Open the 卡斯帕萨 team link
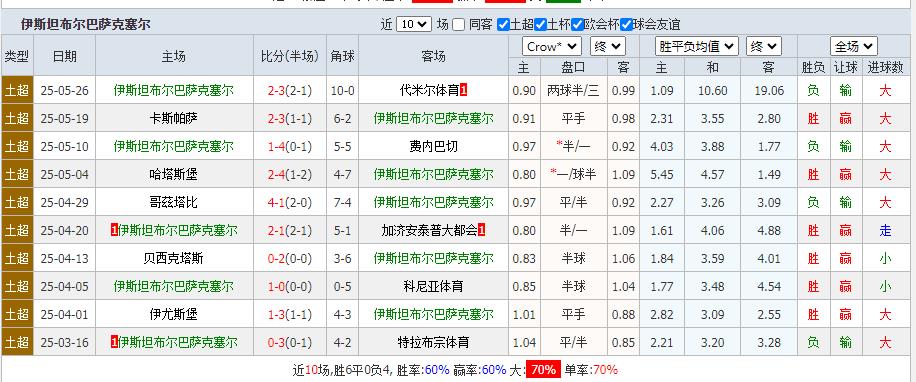Screen dimensions: 916x382 (174, 119)
